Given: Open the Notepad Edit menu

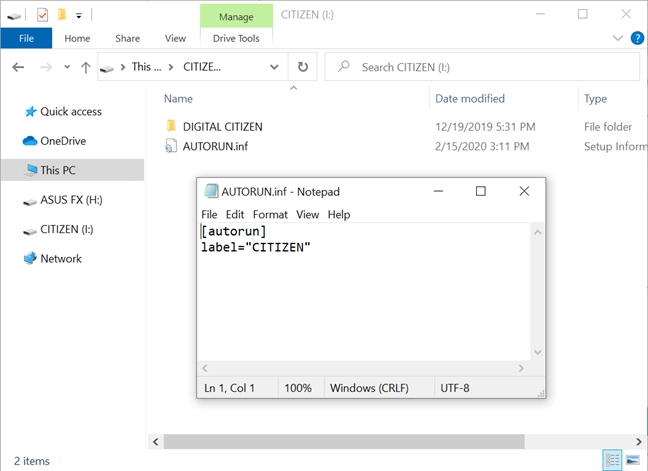Looking at the screenshot, I should 235,214.
